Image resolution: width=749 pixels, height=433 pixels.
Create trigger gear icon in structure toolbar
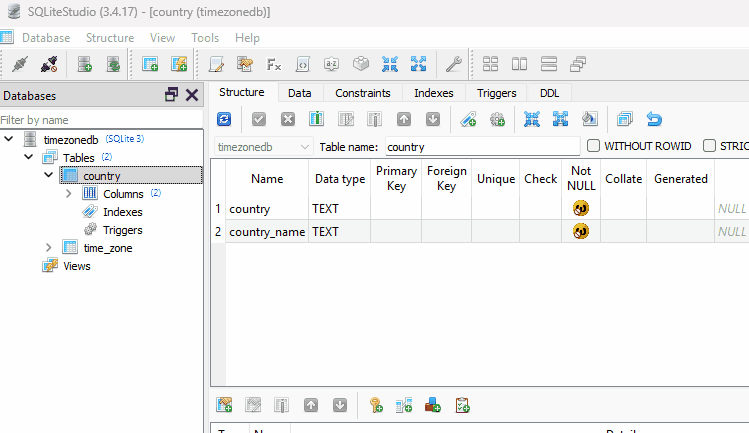click(497, 119)
